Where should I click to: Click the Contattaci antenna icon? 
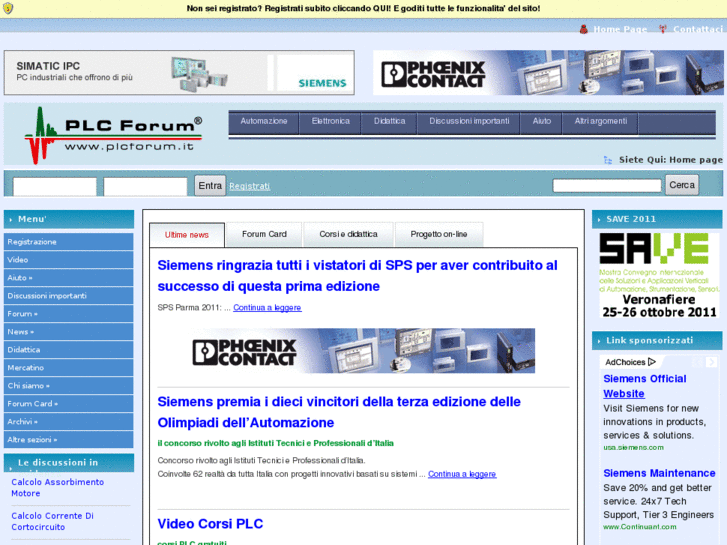click(x=663, y=29)
